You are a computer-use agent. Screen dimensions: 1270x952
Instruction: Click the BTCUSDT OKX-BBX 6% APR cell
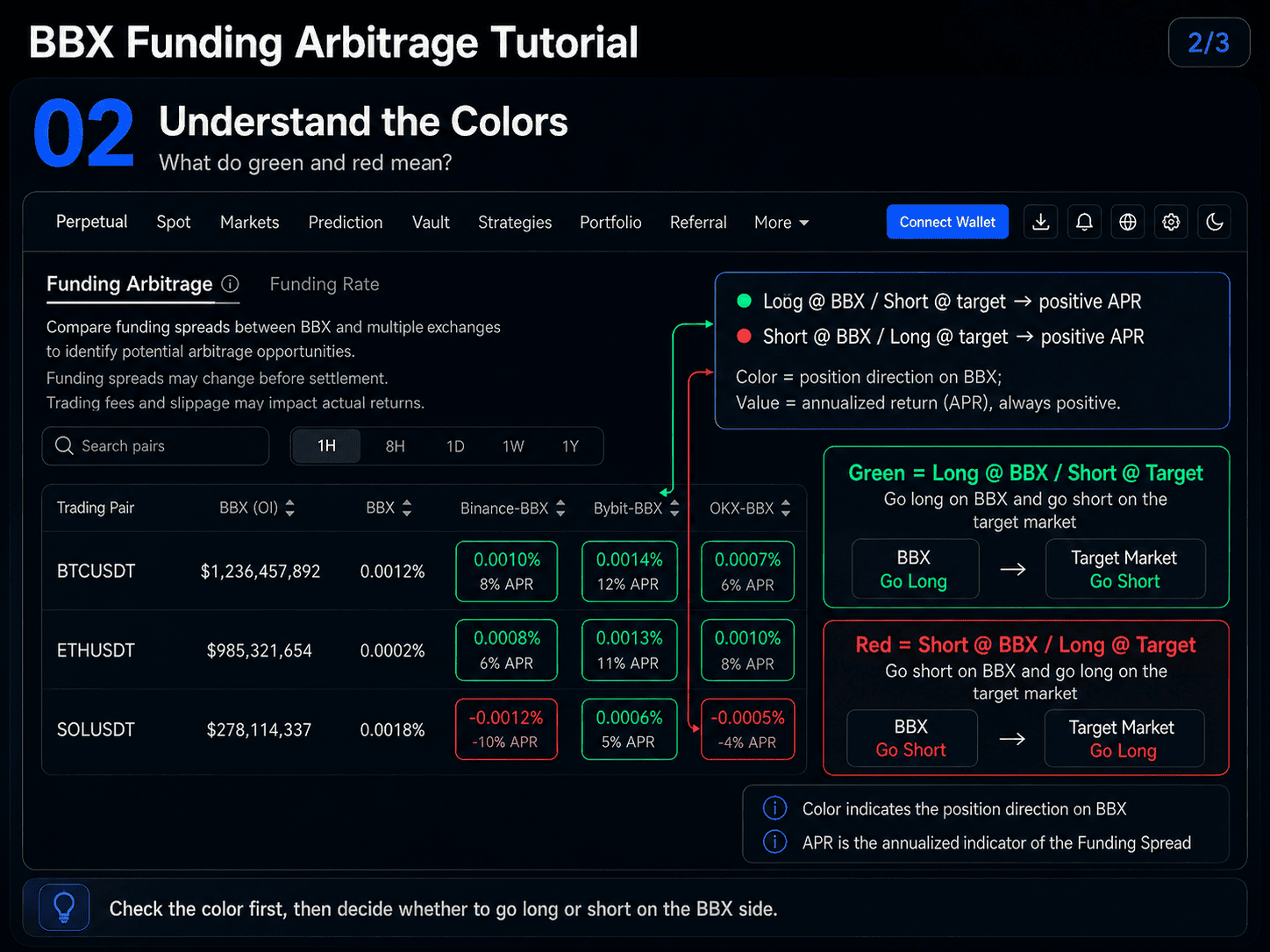point(748,572)
